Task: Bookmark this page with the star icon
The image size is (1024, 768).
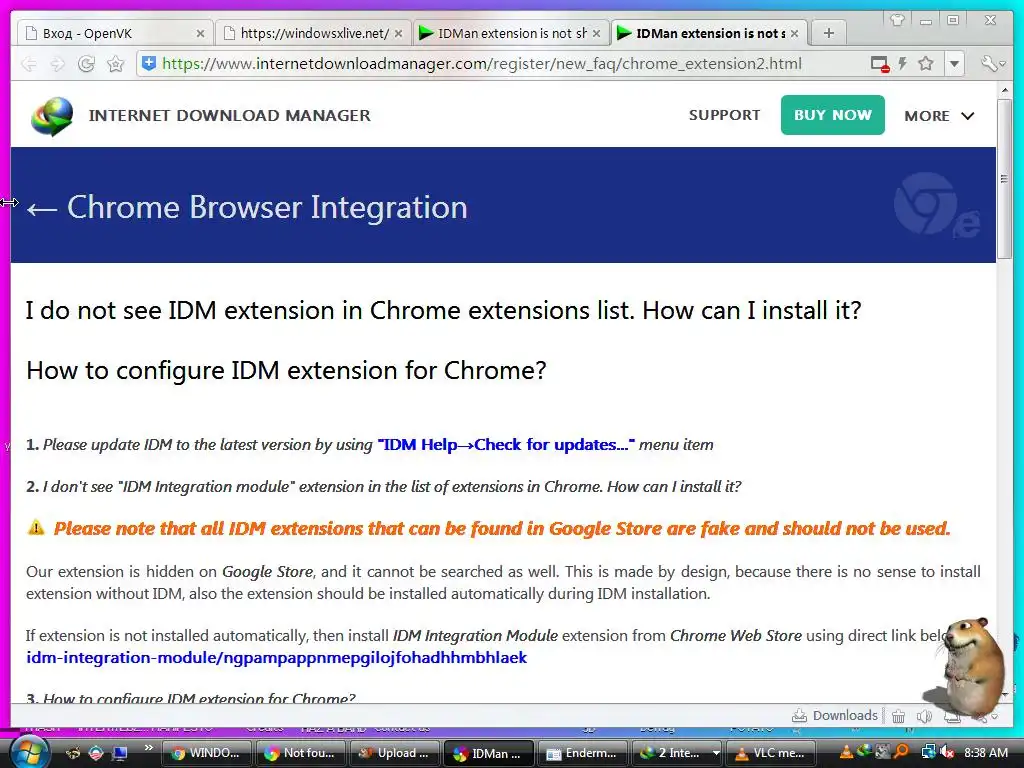Action: (925, 63)
